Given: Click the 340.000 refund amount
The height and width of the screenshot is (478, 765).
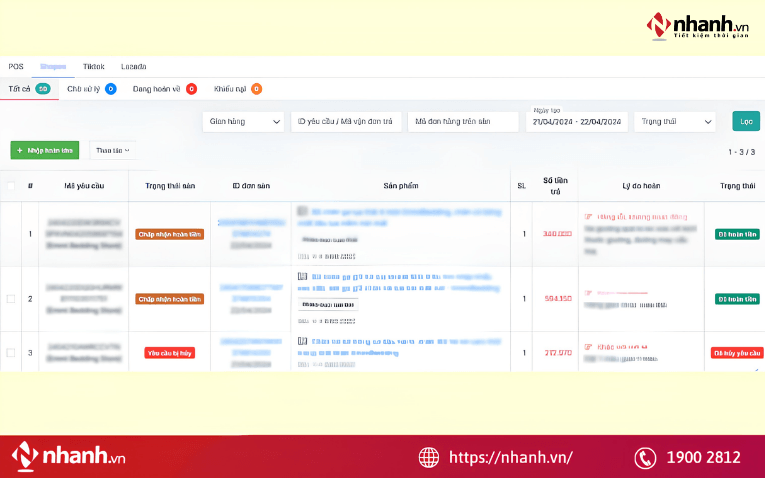Looking at the screenshot, I should [x=557, y=234].
